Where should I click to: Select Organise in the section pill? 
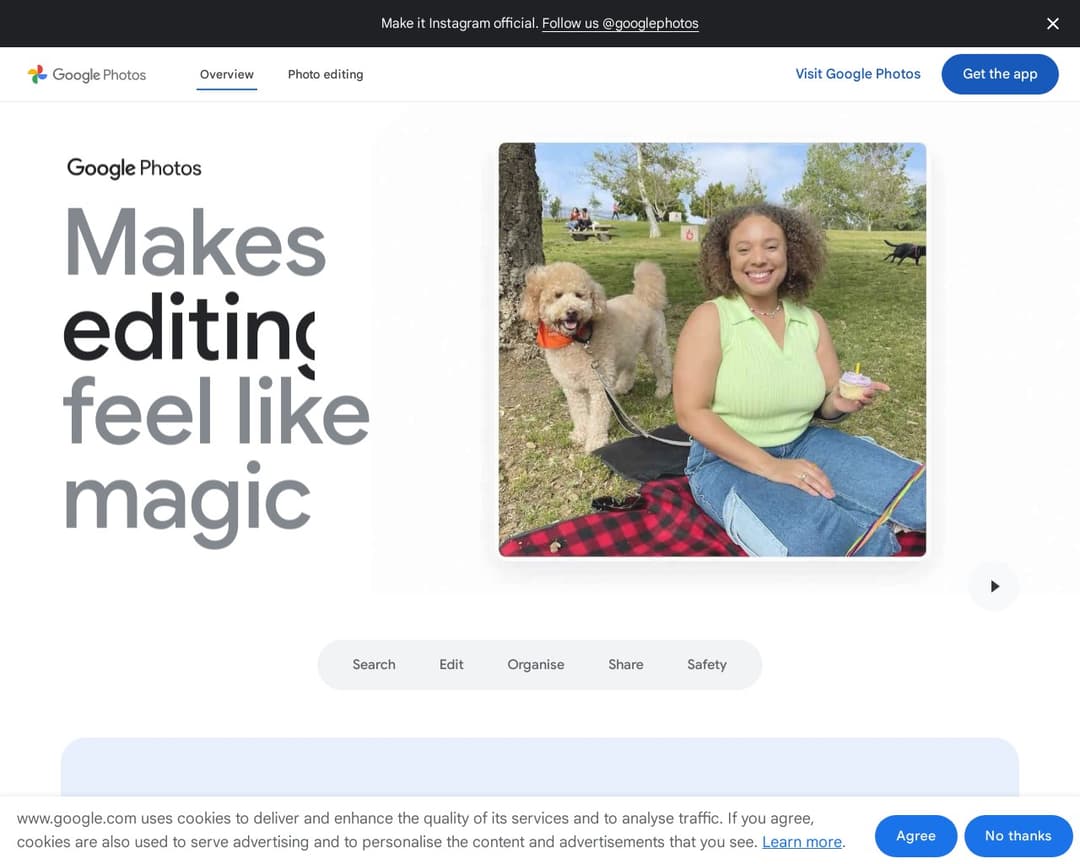536,664
